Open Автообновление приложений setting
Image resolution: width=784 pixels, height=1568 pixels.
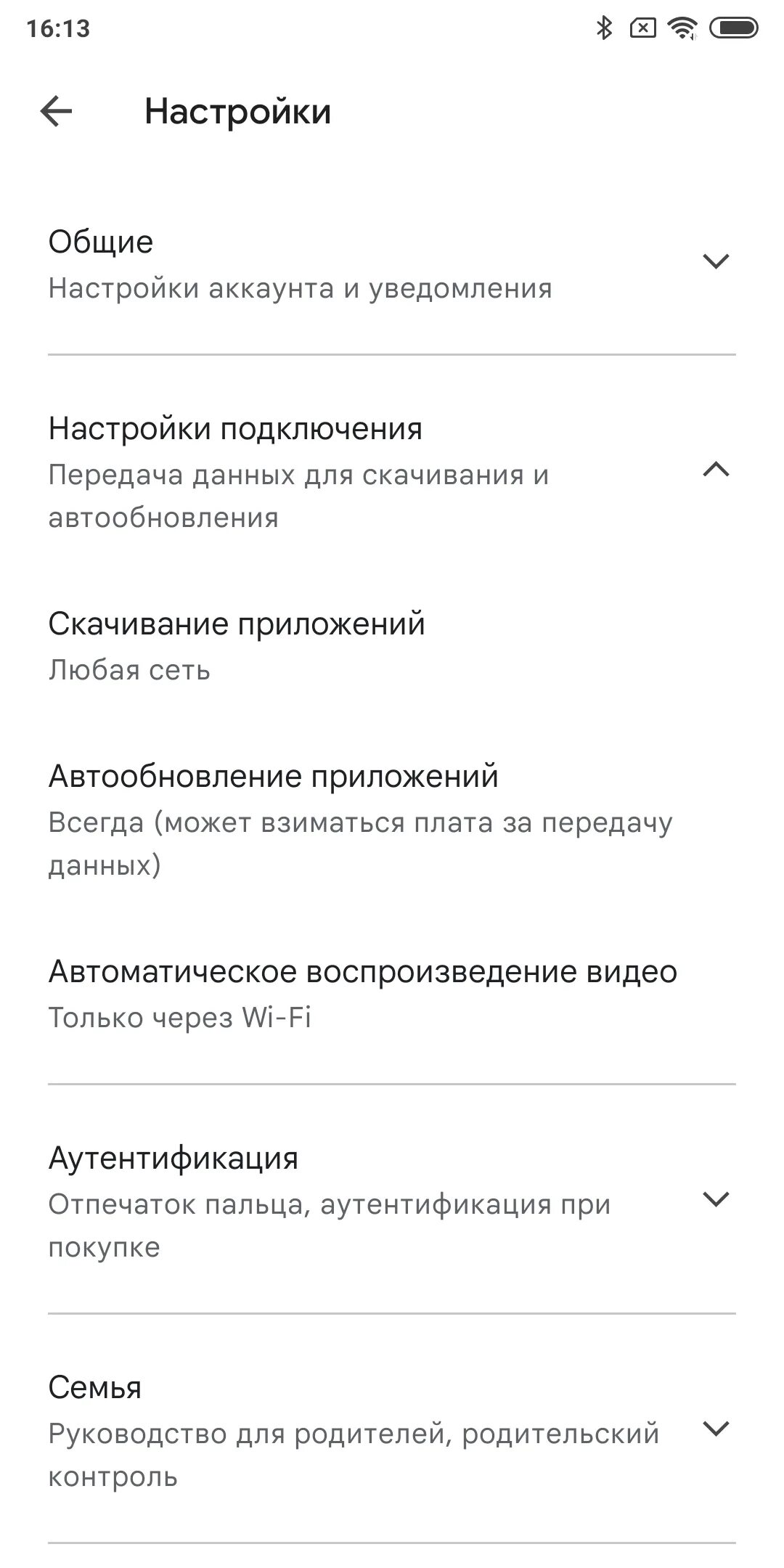392,820
